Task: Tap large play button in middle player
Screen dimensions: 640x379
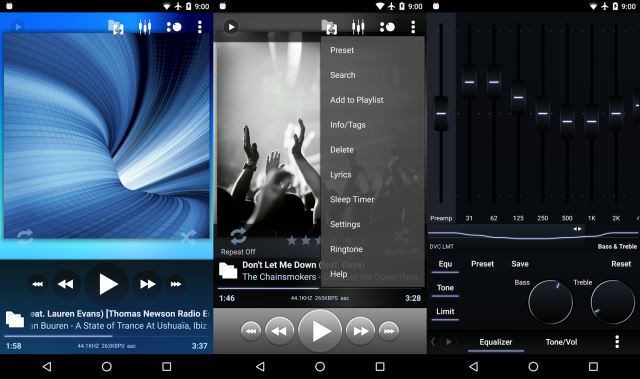Action: point(320,331)
